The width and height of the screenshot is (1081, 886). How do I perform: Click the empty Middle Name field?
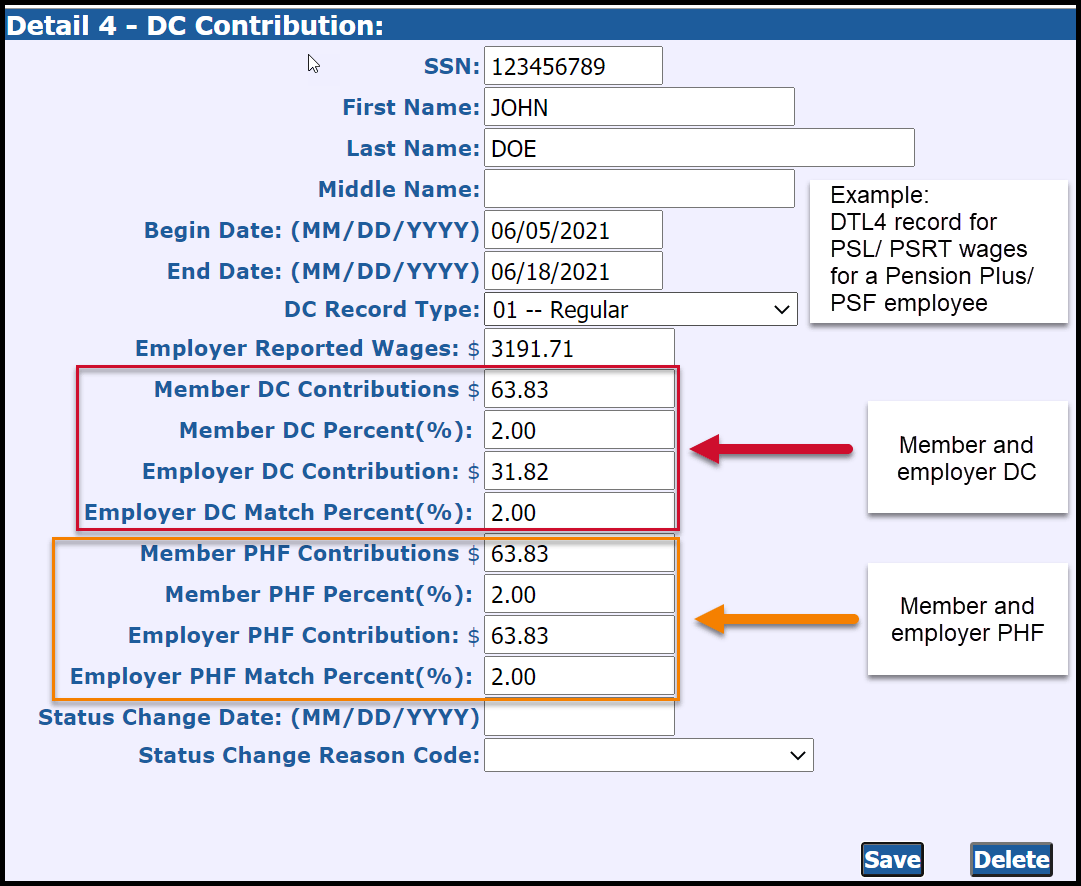pyautogui.click(x=639, y=188)
